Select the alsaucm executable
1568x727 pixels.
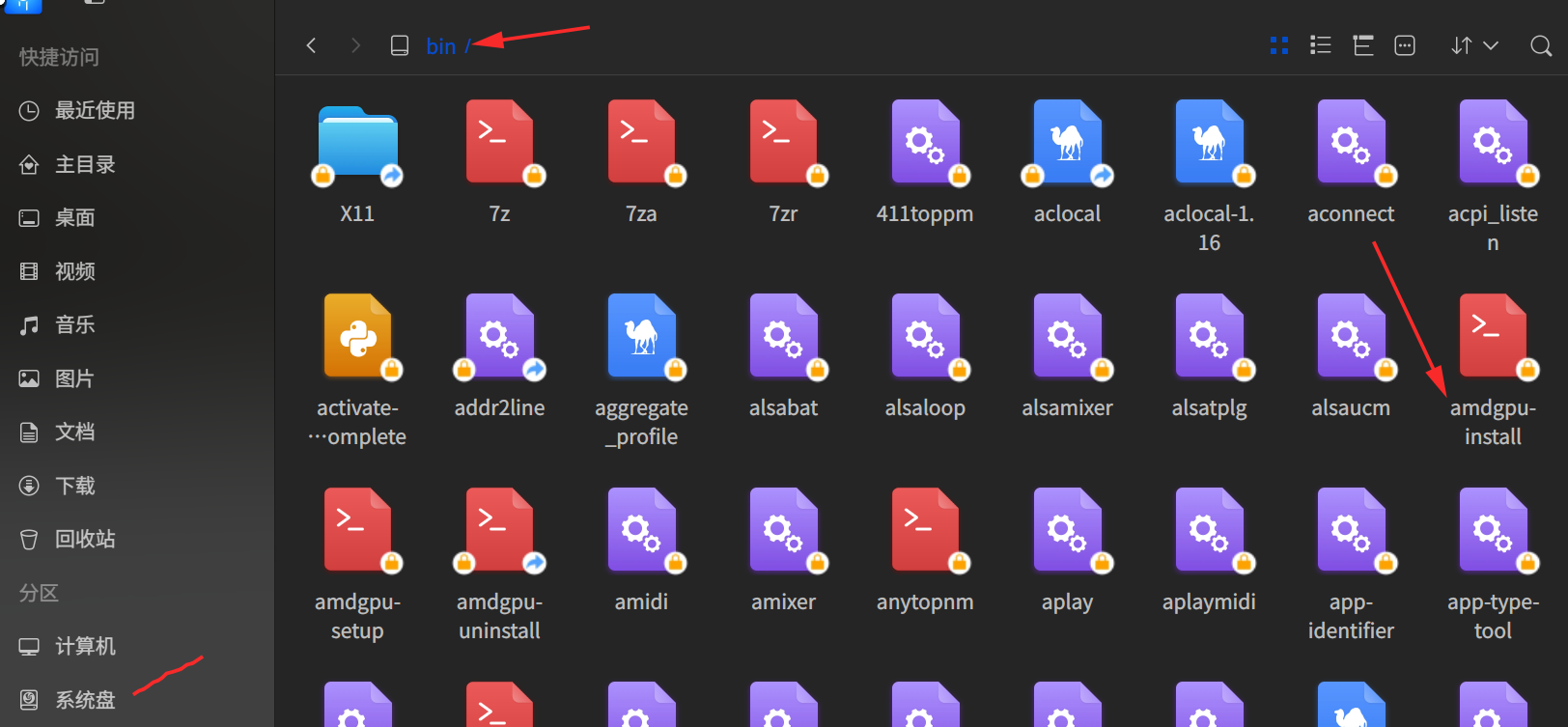pyautogui.click(x=1351, y=337)
